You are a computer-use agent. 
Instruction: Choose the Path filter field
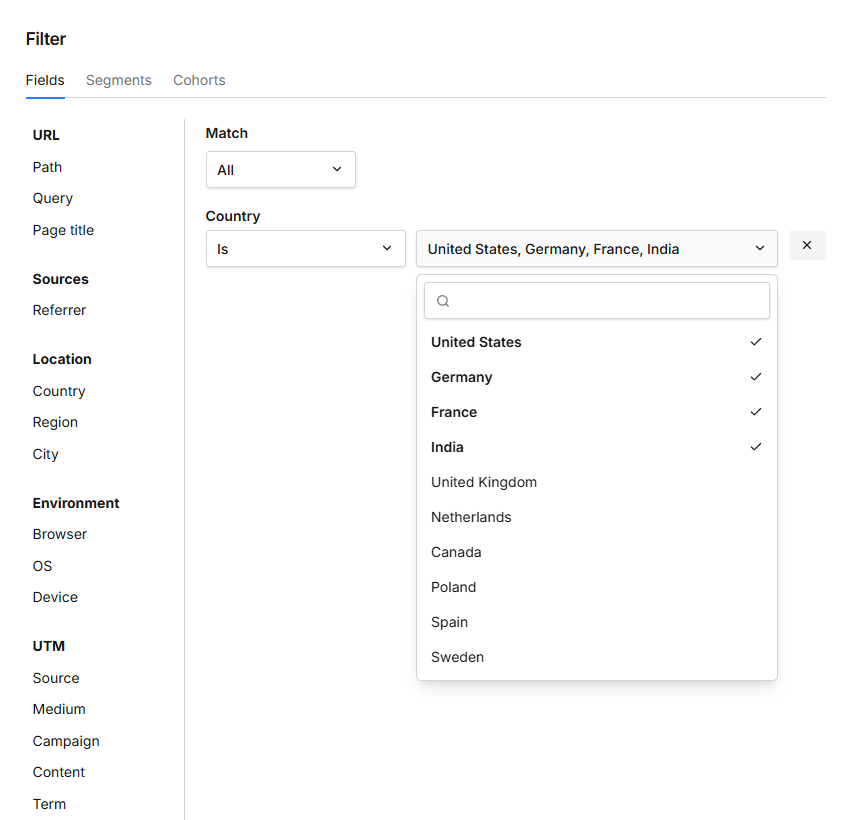[47, 167]
